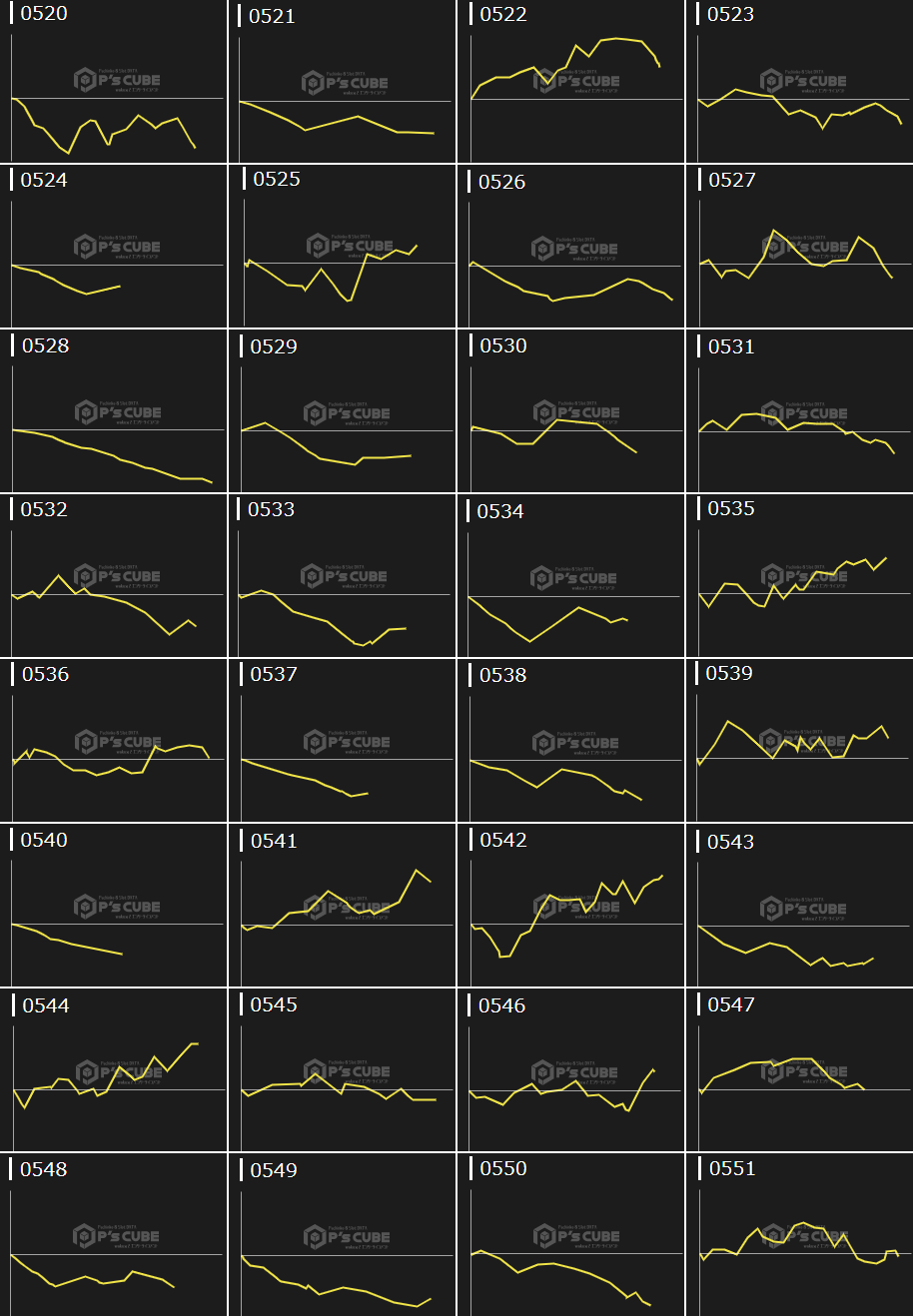Click the 0547 graph thumbnail
This screenshot has height=1316, width=913.
pyautogui.click(x=799, y=1070)
